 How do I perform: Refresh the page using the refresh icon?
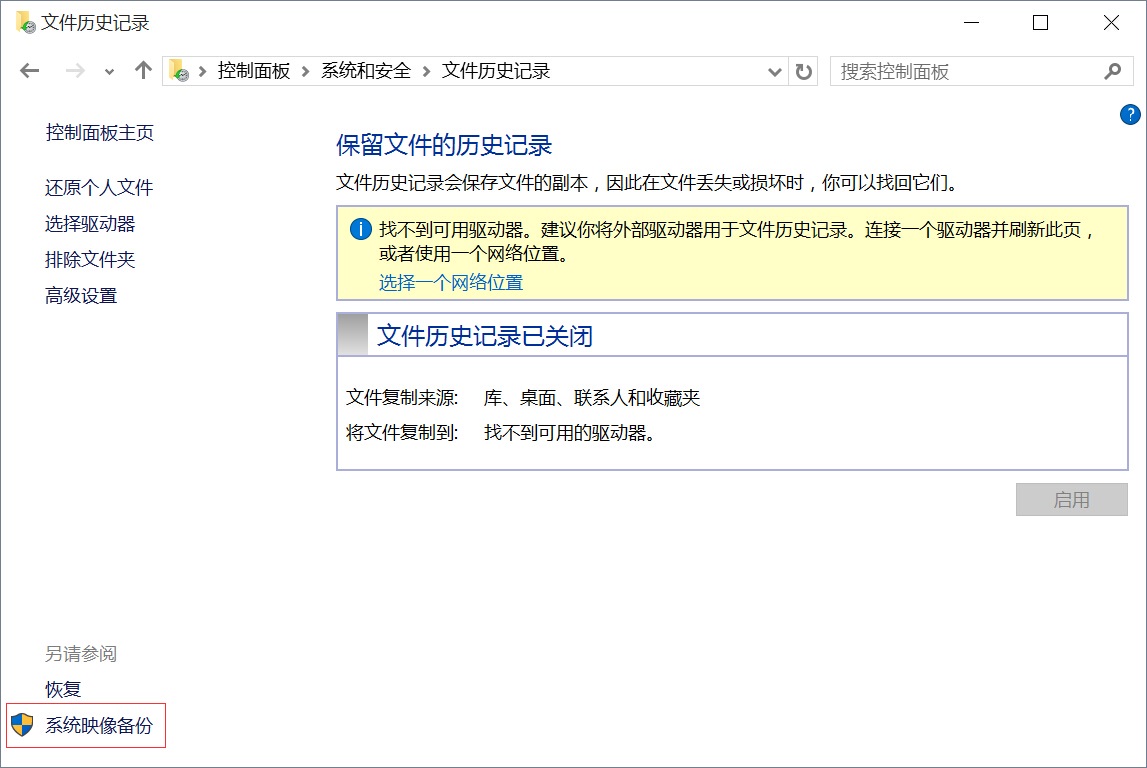804,70
